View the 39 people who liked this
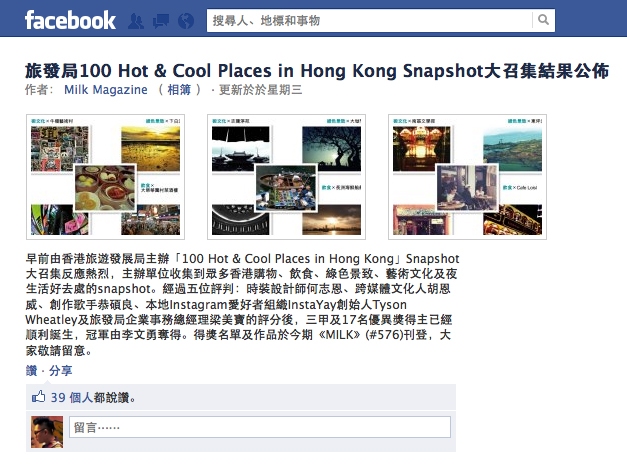The height and width of the screenshot is (471, 627). click(x=93, y=397)
